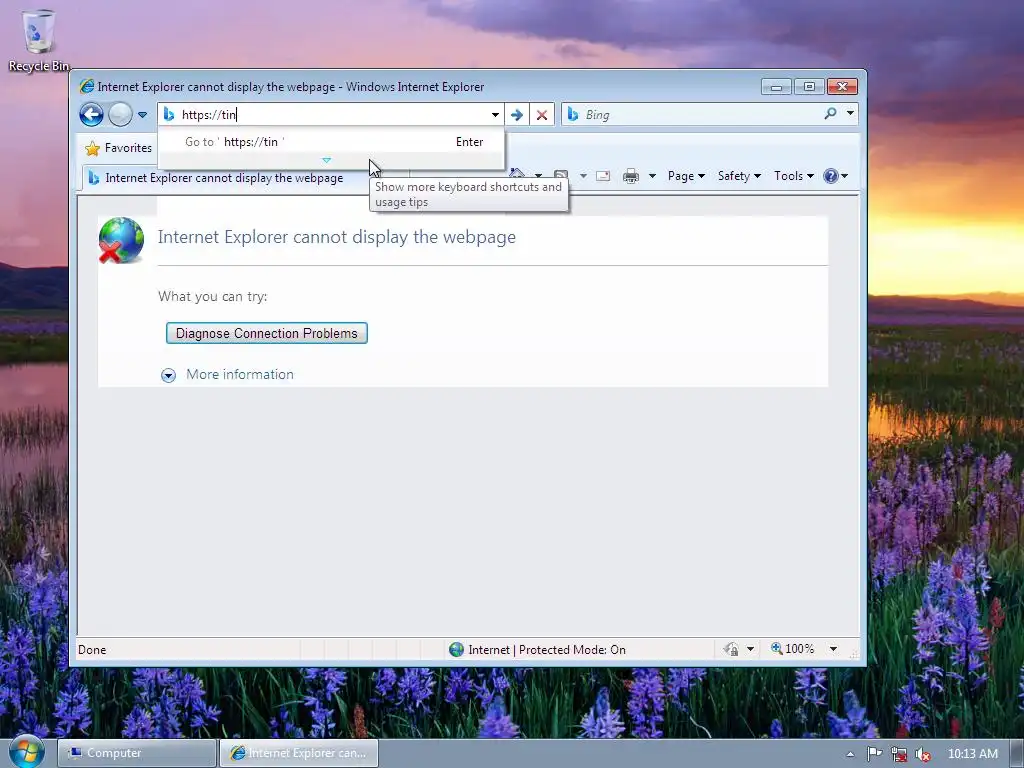The width and height of the screenshot is (1024, 768).
Task: Expand autocomplete list with teal down chevron
Action: tap(327, 160)
